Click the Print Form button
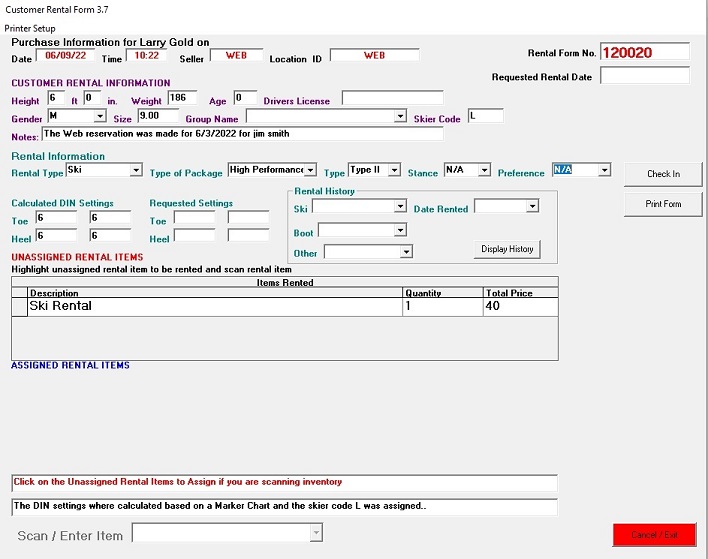Image resolution: width=708 pixels, height=559 pixels. tap(663, 204)
